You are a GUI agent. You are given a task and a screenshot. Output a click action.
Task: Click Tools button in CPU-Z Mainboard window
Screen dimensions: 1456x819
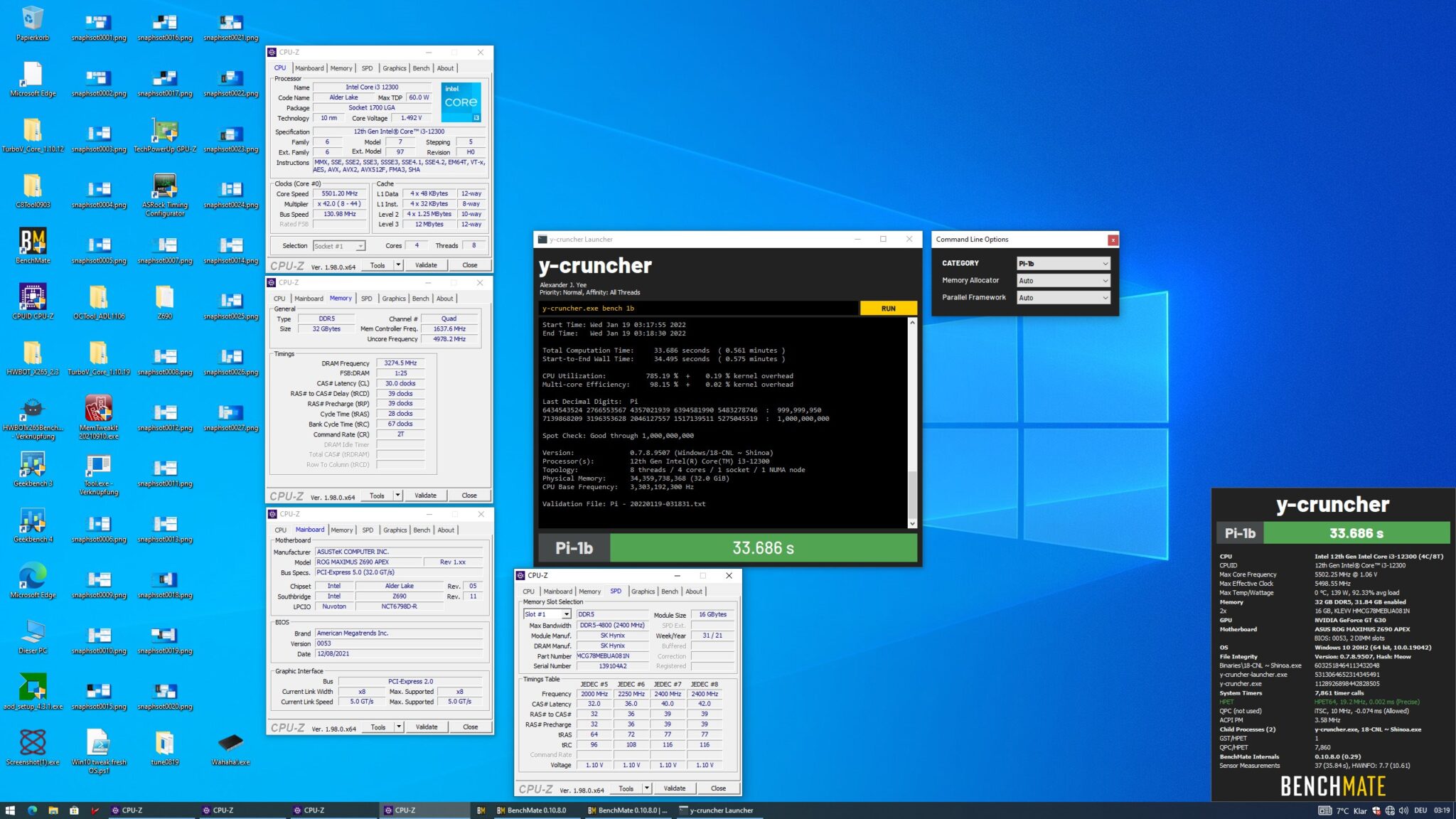(x=378, y=727)
